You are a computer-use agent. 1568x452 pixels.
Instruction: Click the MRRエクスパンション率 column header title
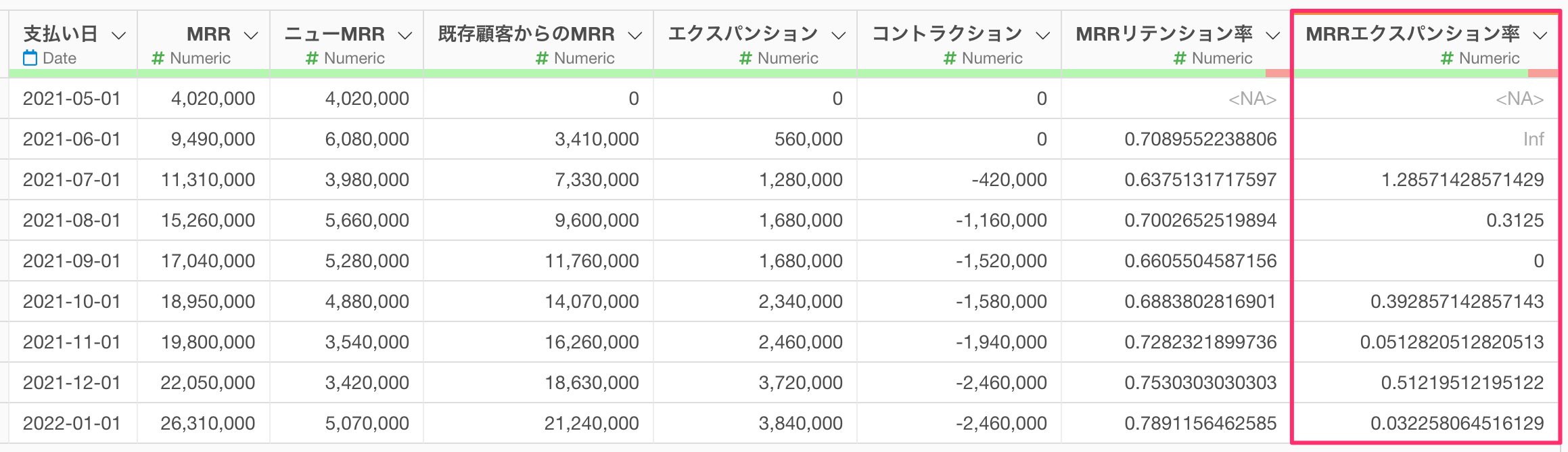(x=1413, y=34)
